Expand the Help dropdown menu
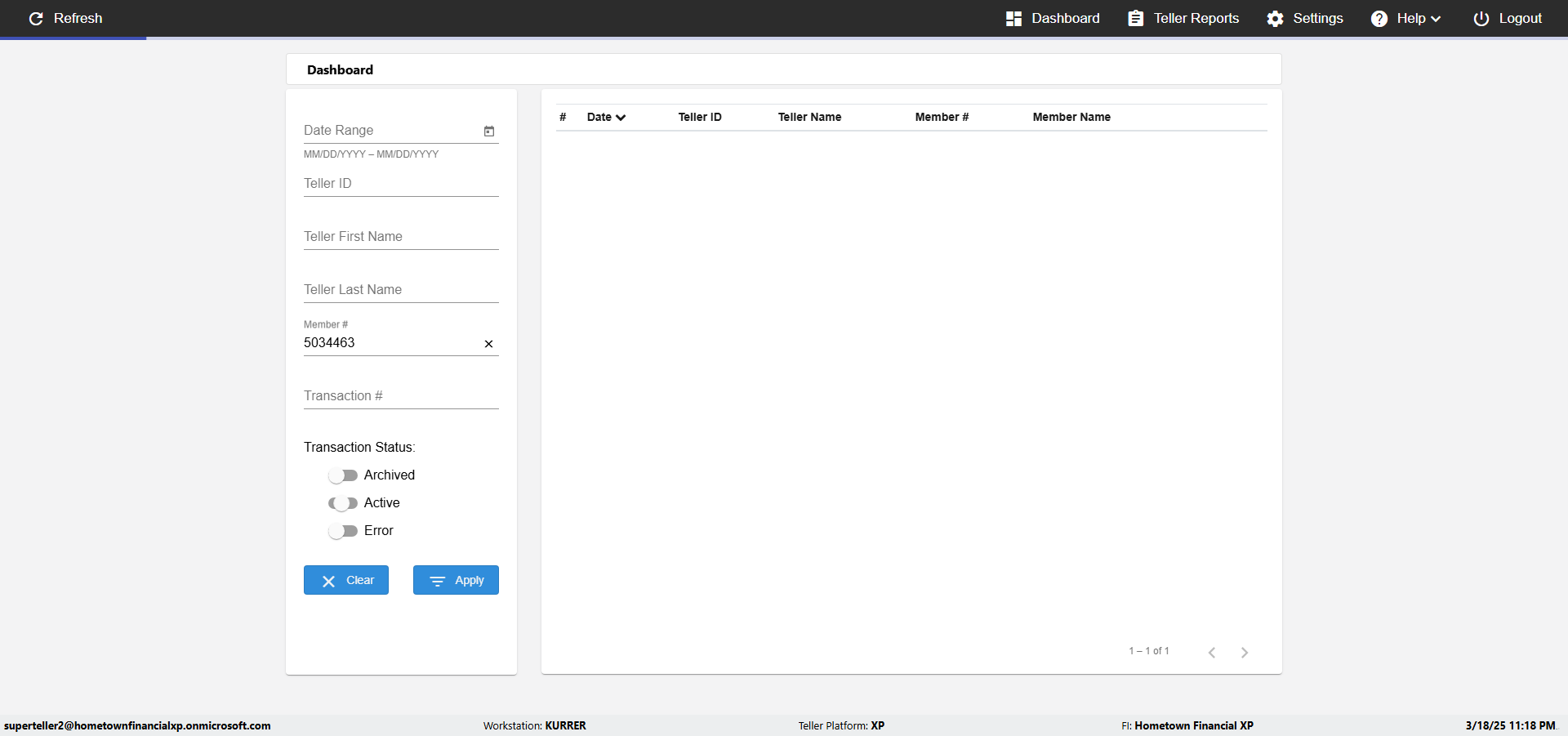 pos(1405,18)
